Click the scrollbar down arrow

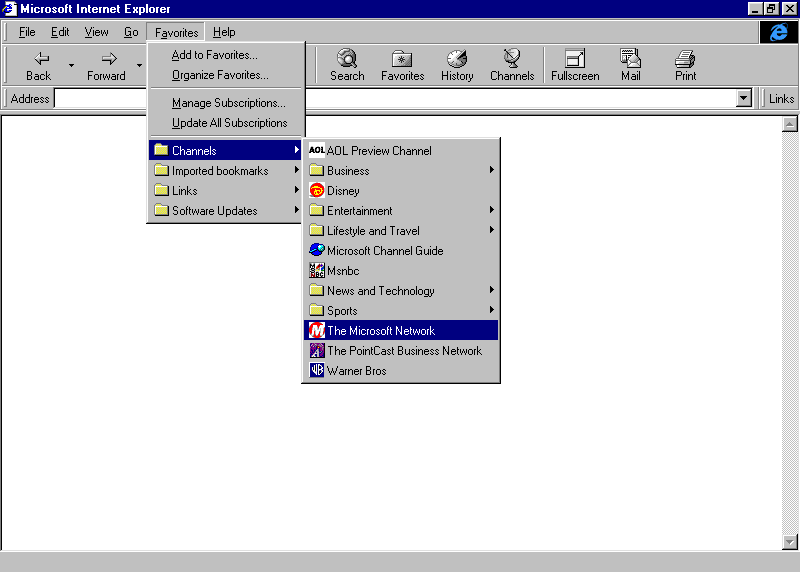pos(789,542)
